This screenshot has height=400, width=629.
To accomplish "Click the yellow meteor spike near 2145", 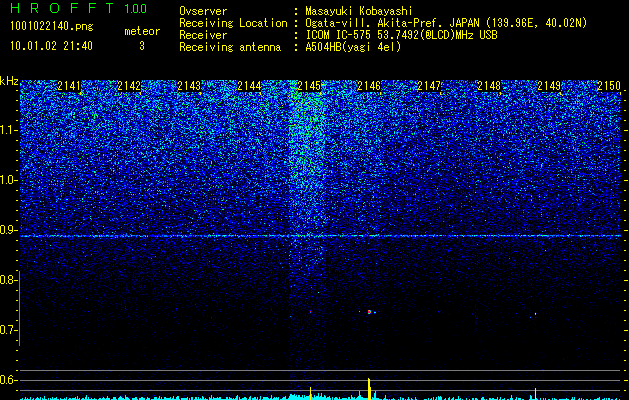I will pos(310,393).
